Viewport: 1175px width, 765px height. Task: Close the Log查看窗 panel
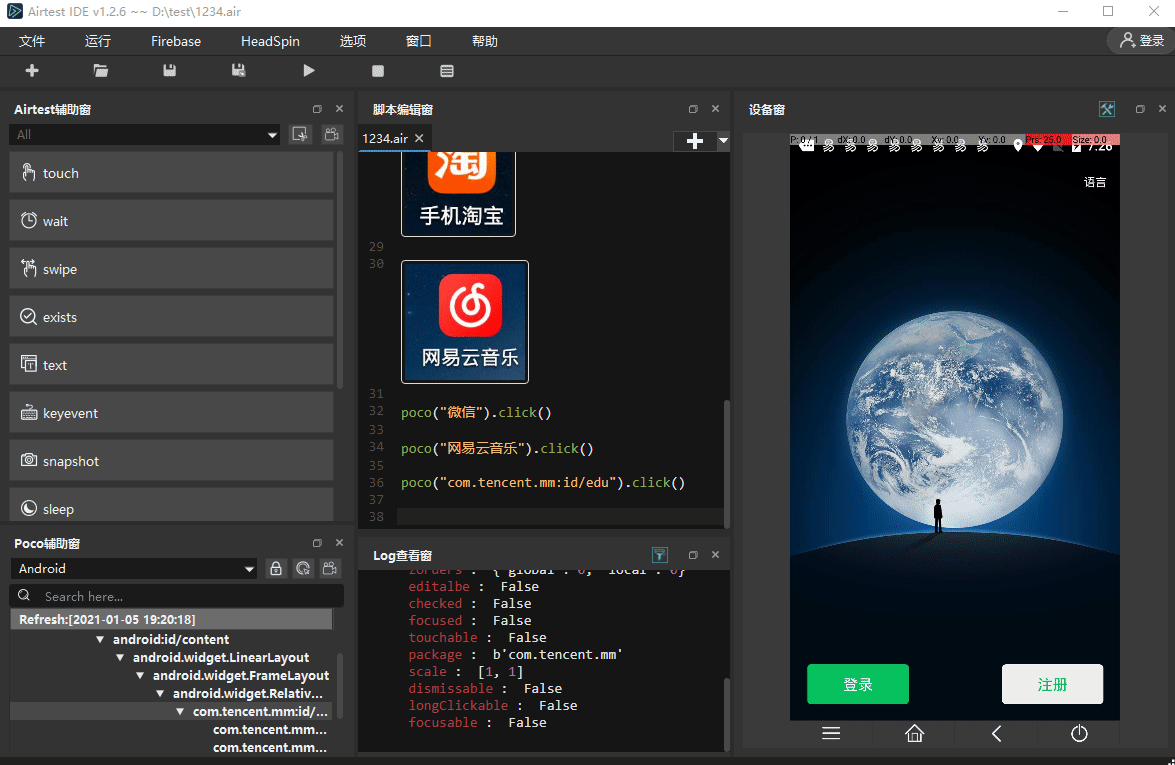point(716,555)
